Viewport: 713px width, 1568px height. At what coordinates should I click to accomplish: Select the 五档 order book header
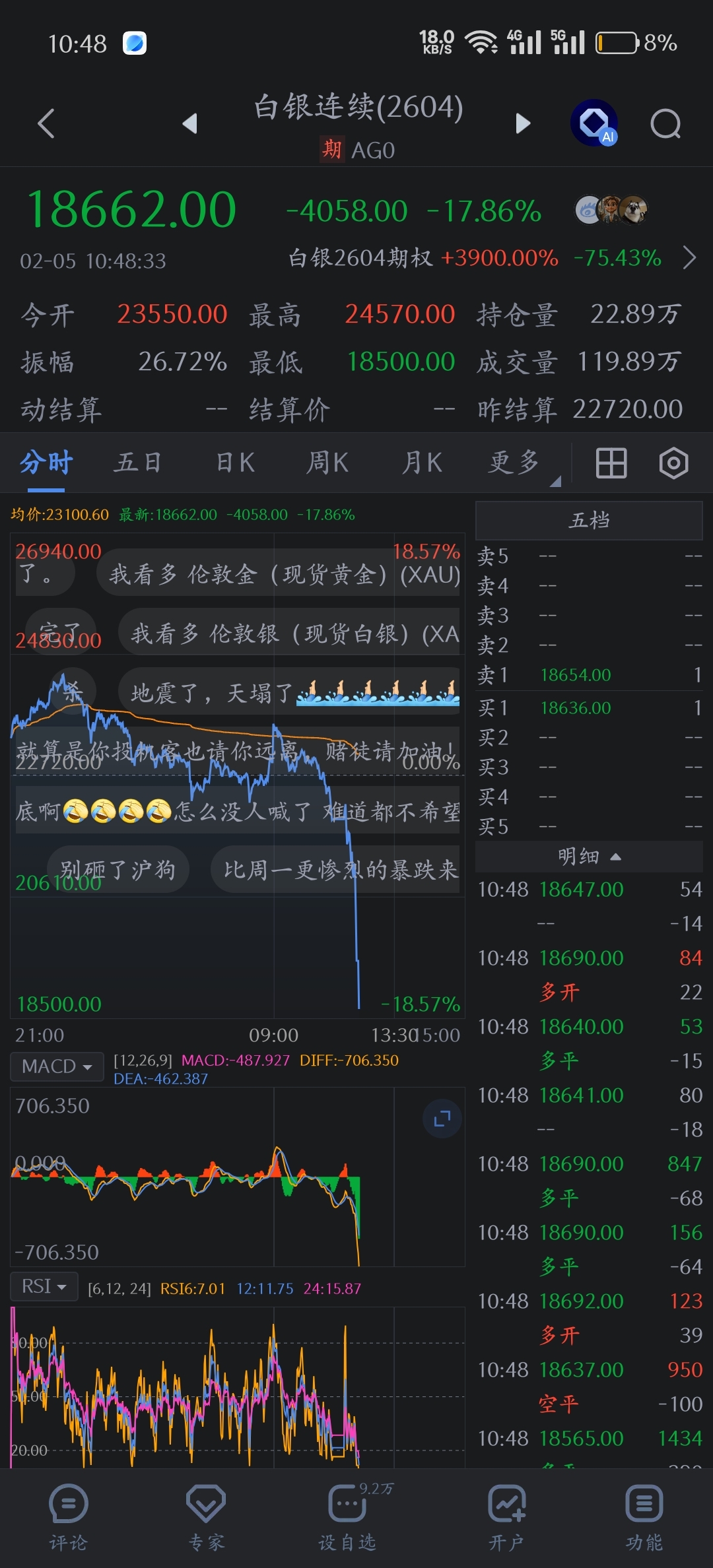589,520
